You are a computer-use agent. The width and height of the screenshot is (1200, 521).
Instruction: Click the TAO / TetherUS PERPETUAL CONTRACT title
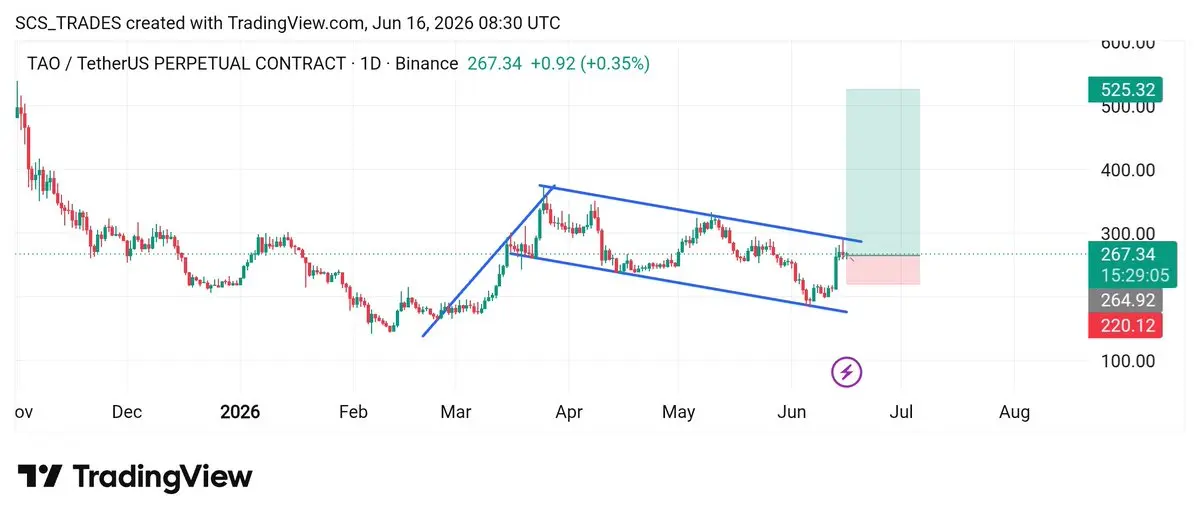coord(186,64)
